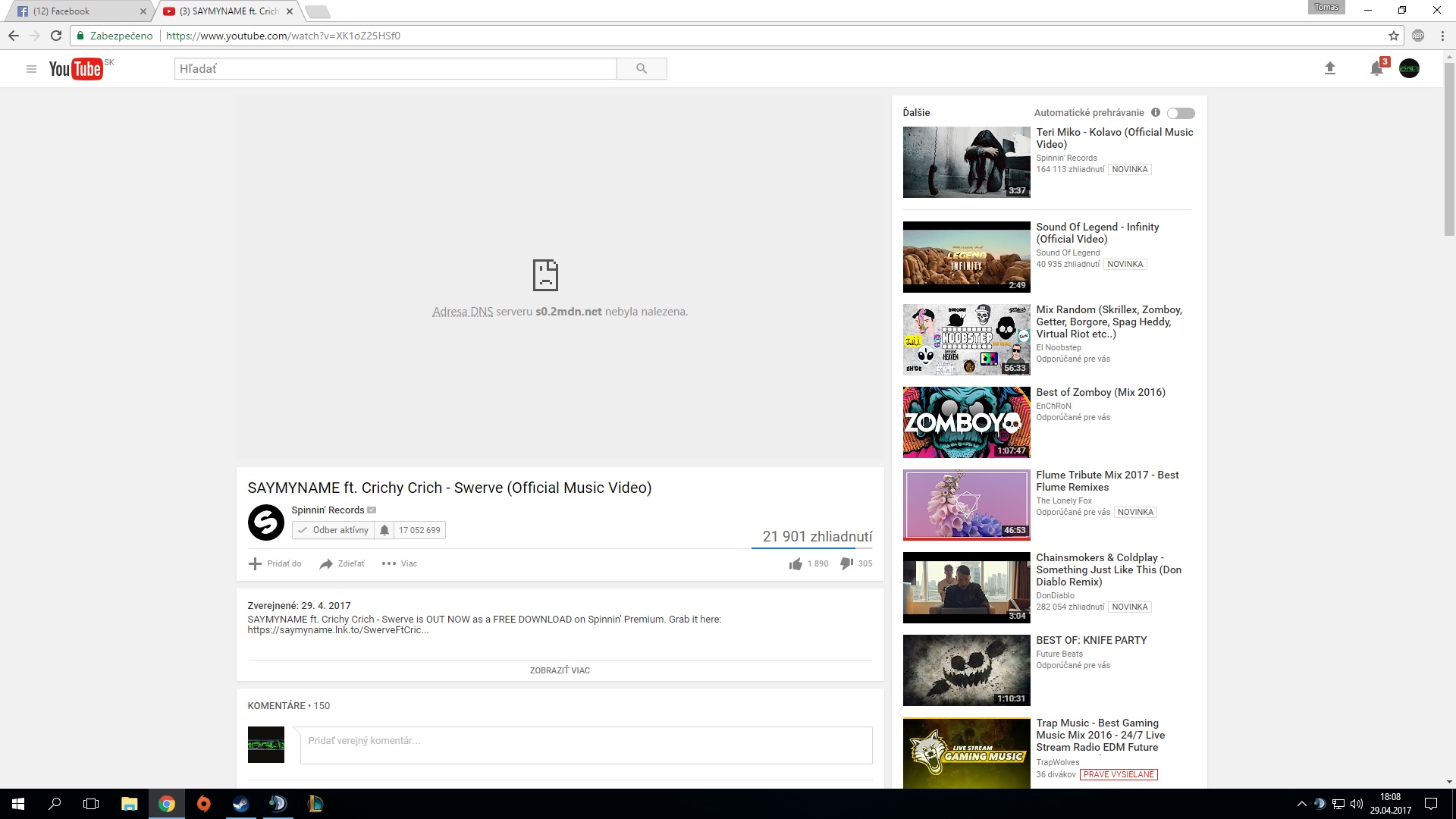Viewport: 1456px width, 819px height.
Task: Dislike the video with thumbs down
Action: [x=846, y=563]
